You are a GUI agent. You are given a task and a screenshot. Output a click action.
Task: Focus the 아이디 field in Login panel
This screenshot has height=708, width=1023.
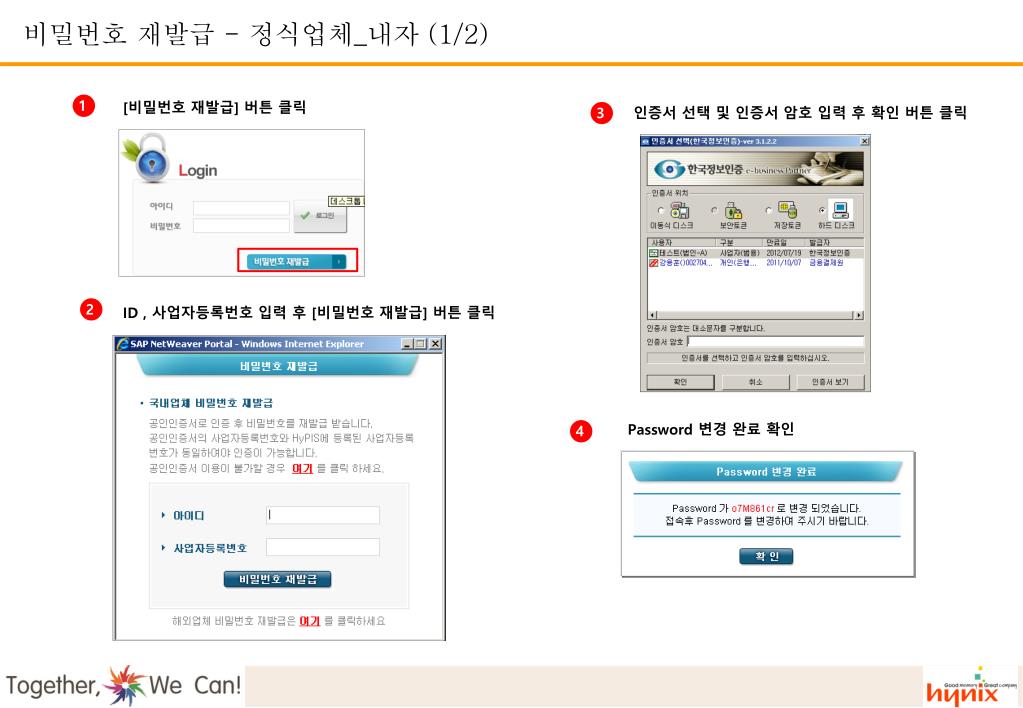click(x=241, y=208)
